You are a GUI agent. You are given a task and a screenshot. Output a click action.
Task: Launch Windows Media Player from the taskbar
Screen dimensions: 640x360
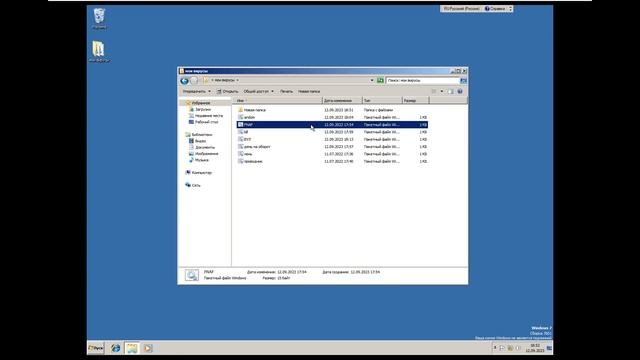(x=148, y=348)
